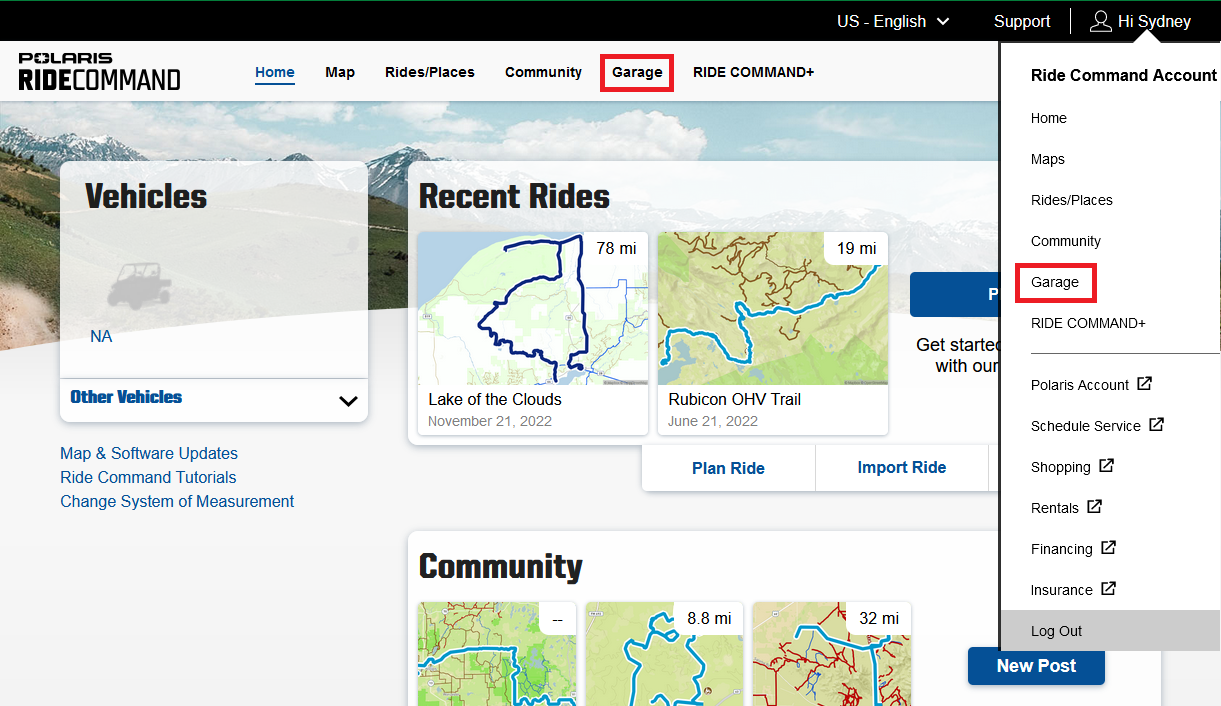This screenshot has height=706, width=1221.
Task: Click the Polaris Ride Command logo
Action: [100, 72]
